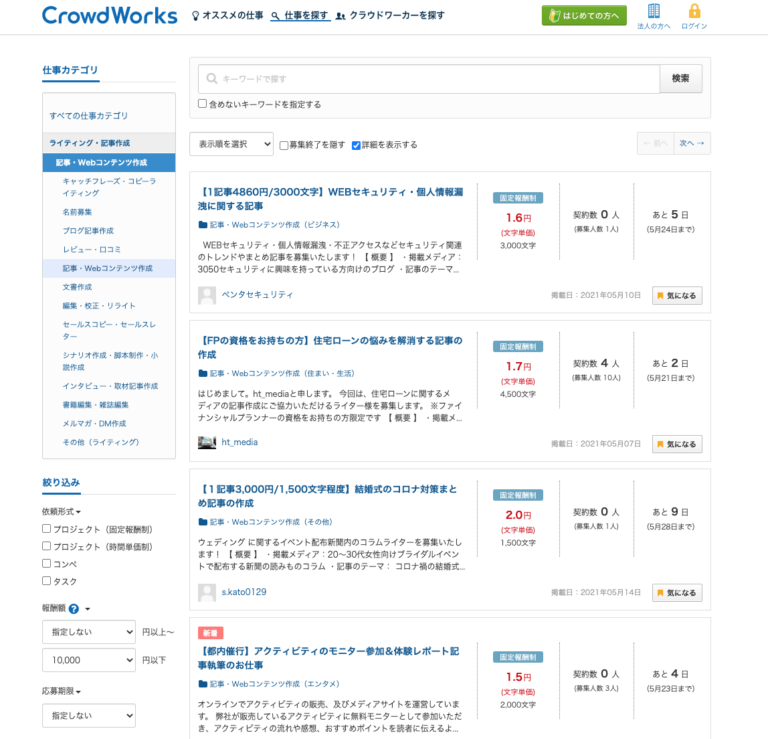
Task: Select 編集・校正・リライト category
Action: (x=98, y=306)
